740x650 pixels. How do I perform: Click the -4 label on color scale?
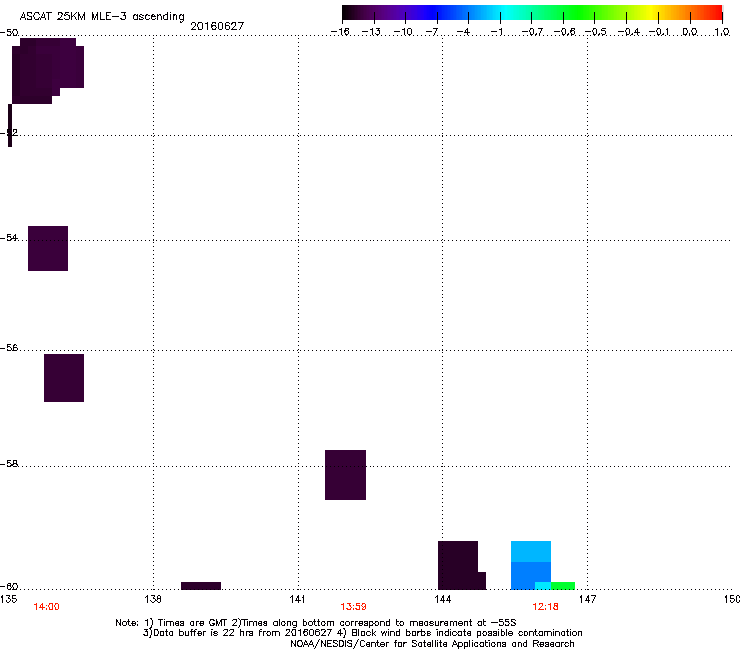[x=463, y=32]
